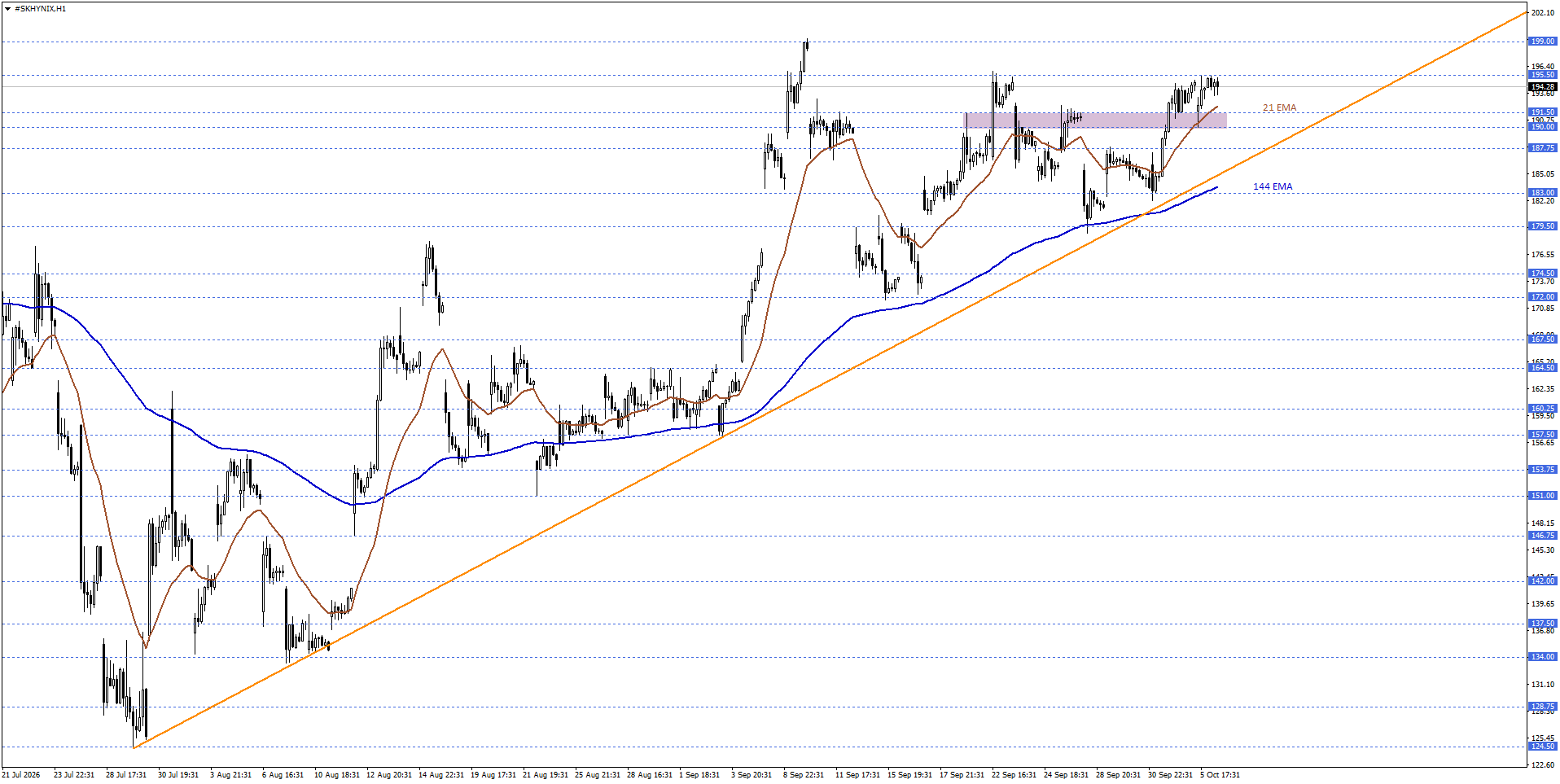The image size is (1560, 784).
Task: Select the #SKHYNIX,H1 chart title
Action: click(x=41, y=9)
